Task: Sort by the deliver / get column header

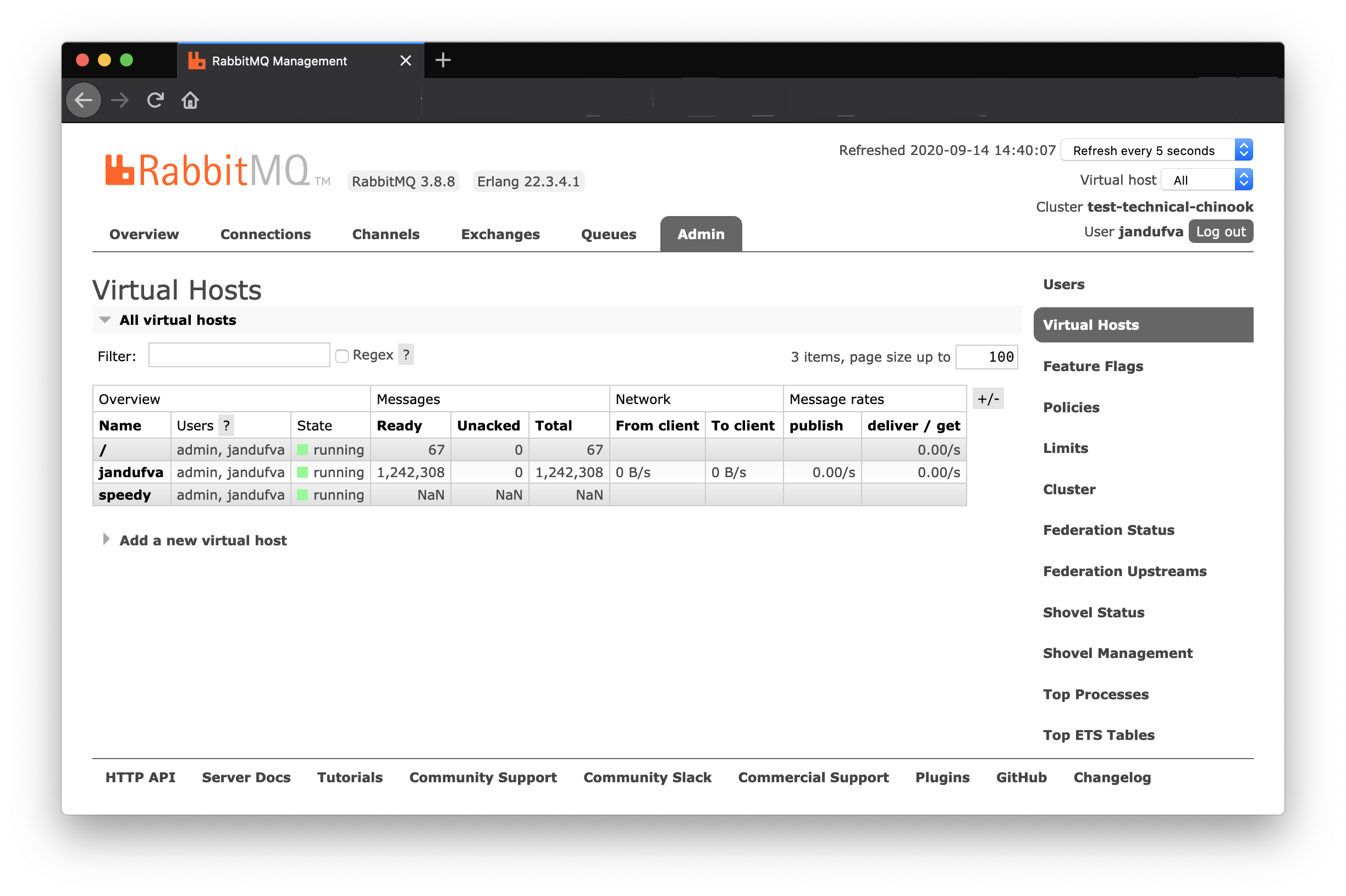Action: pos(913,425)
